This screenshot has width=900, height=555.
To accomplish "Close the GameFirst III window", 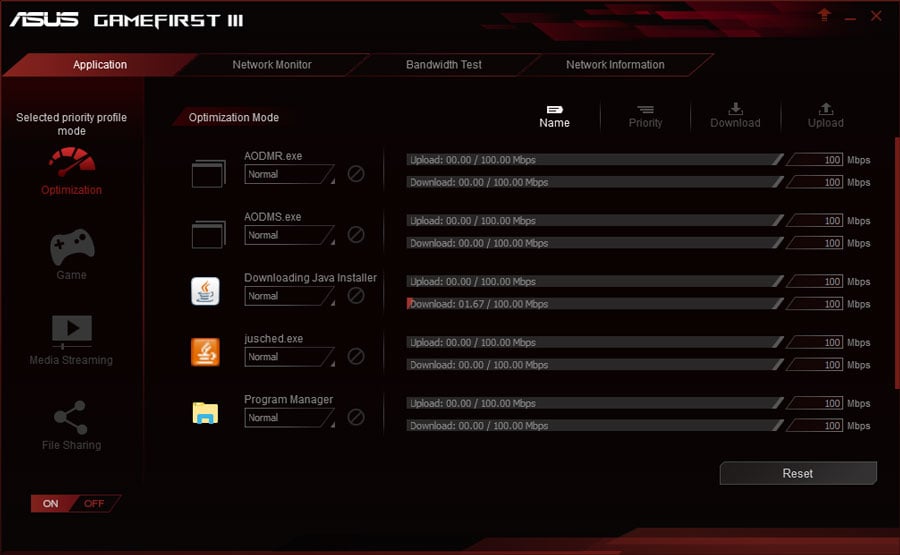I will (876, 15).
